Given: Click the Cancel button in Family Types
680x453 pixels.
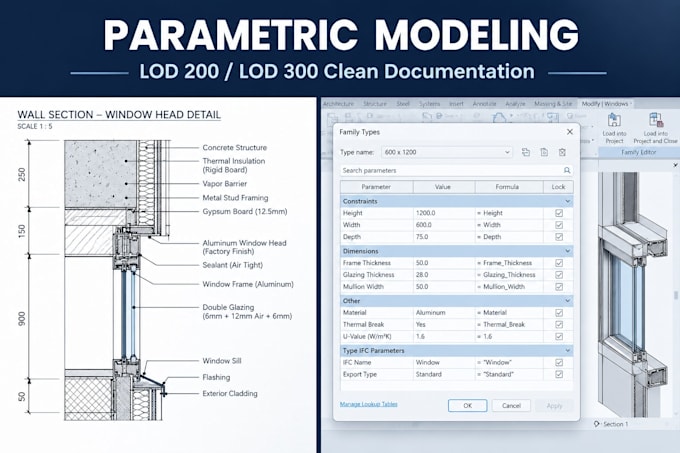Looking at the screenshot, I should pos(511,406).
